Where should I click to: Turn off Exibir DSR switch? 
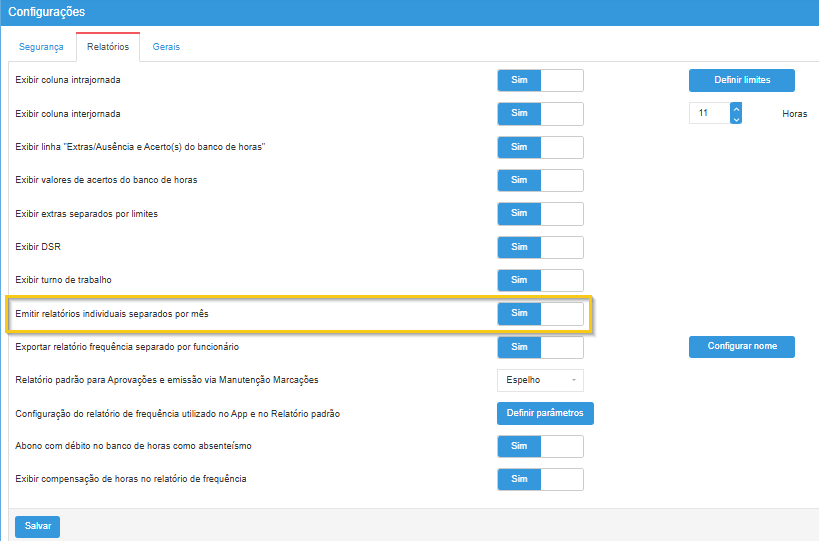click(540, 247)
